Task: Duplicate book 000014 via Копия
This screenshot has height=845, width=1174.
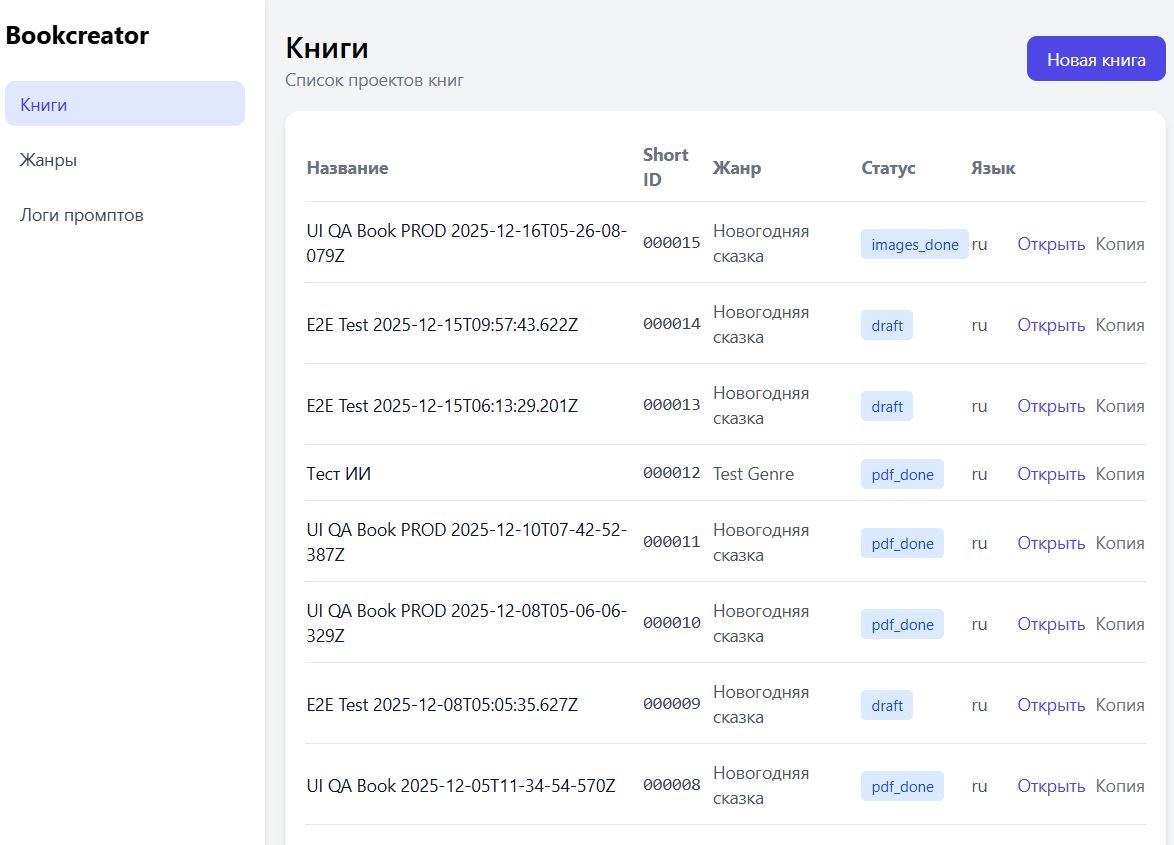Action: click(1120, 325)
